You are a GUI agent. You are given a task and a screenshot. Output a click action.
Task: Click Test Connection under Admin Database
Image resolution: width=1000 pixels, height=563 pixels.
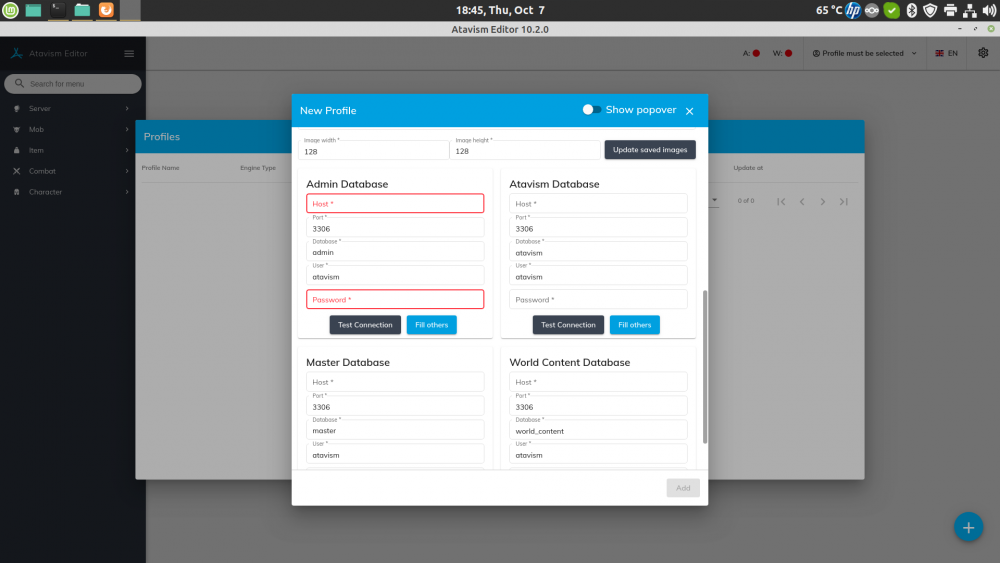(x=365, y=325)
